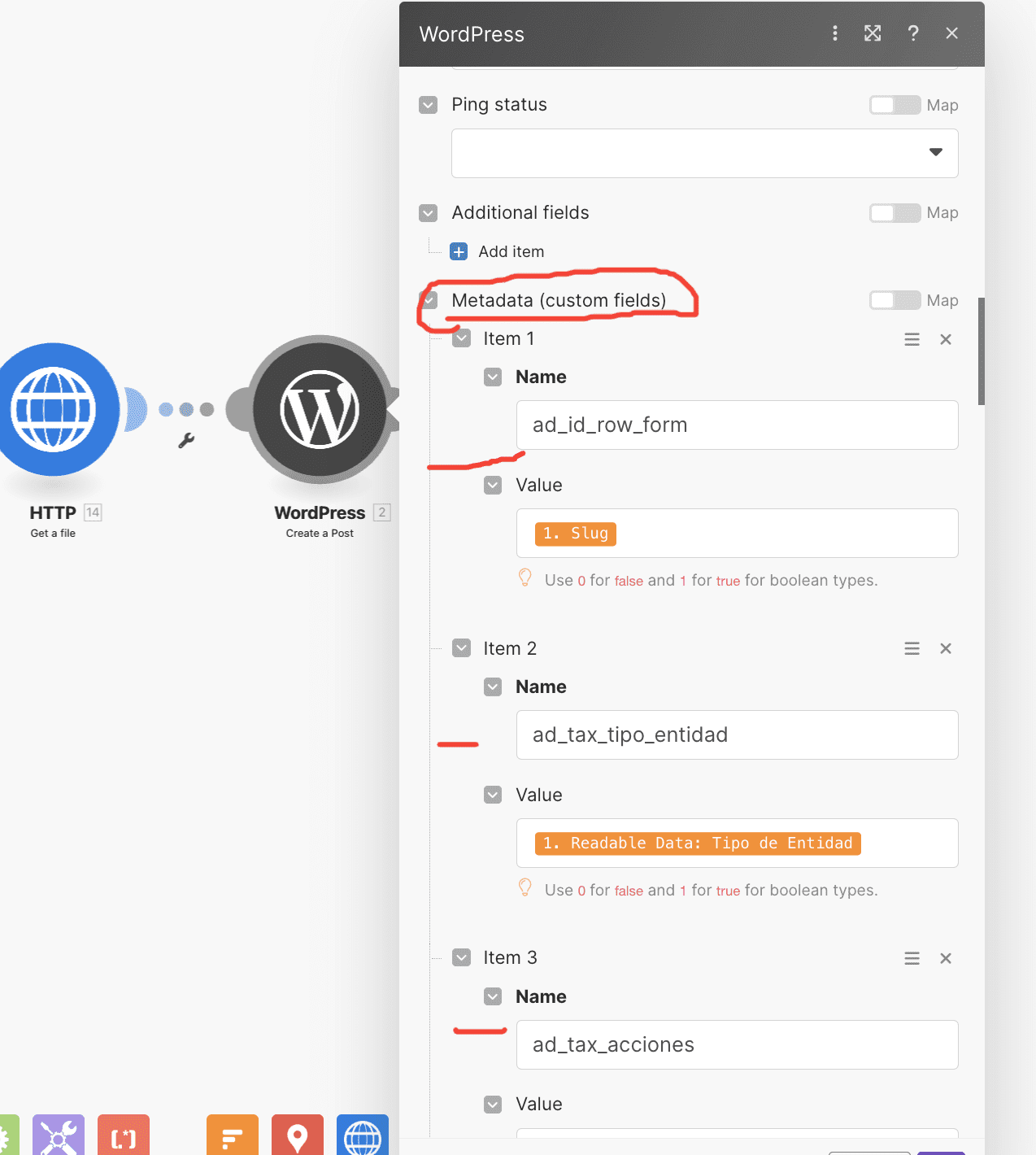This screenshot has width=1036, height=1155.
Task: Enable Map toggle for Additional fields
Action: tap(895, 213)
